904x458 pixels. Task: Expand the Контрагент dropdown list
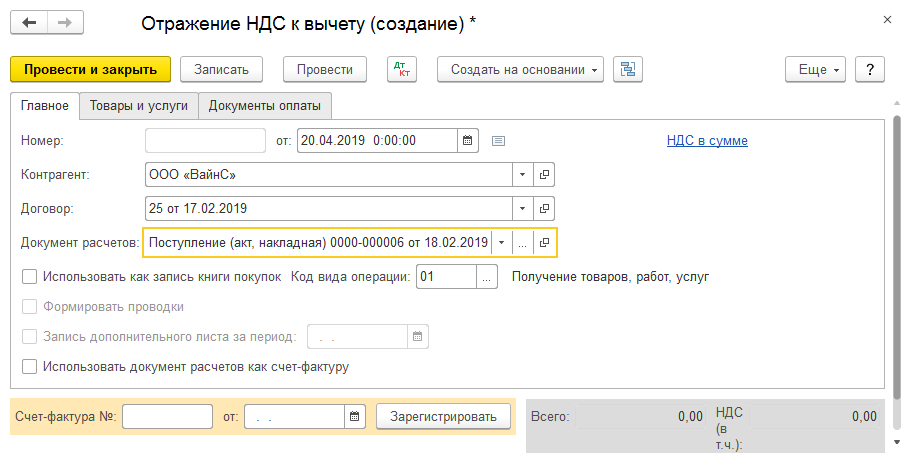click(522, 174)
